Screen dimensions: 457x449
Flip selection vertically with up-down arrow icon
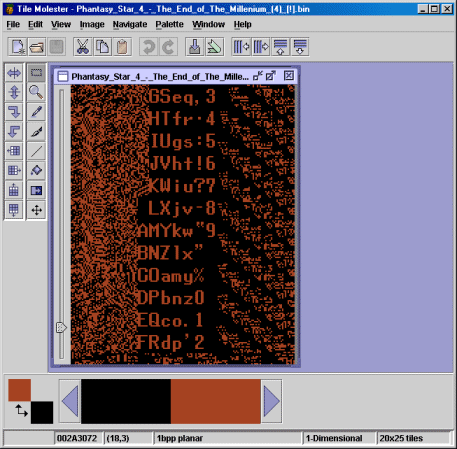[x=14, y=92]
